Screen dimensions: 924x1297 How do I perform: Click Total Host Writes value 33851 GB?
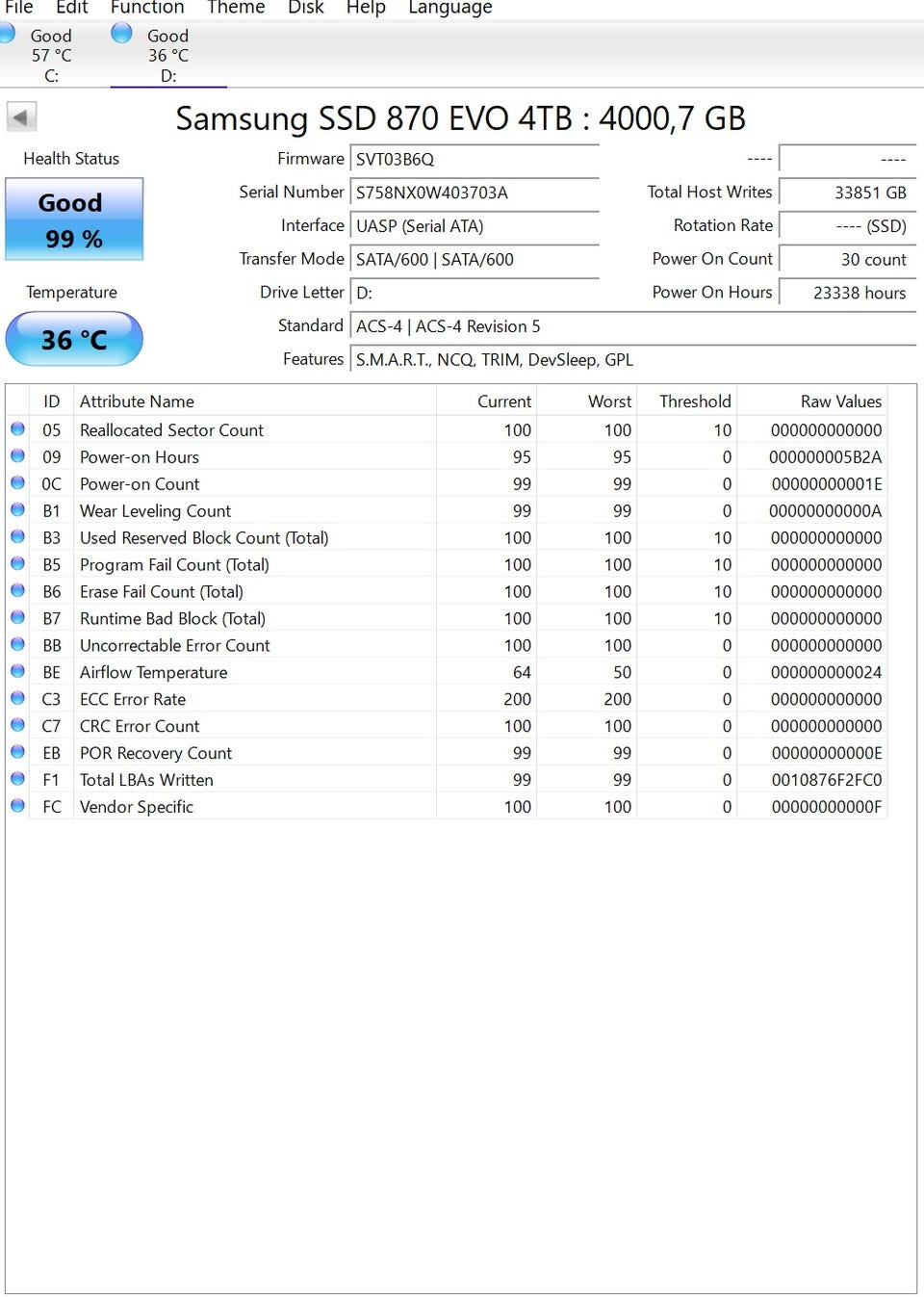click(x=847, y=193)
